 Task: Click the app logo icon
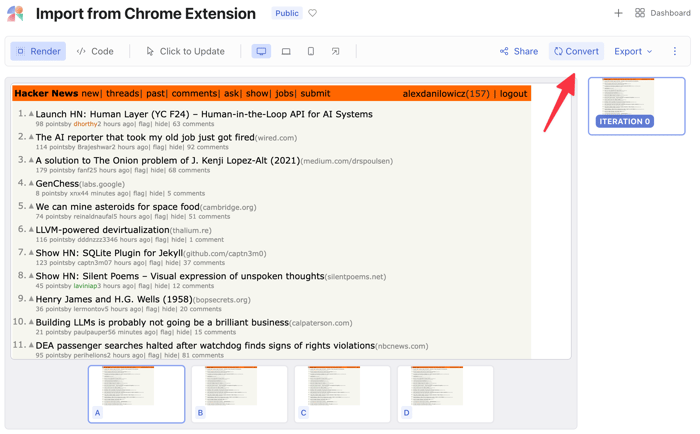(15, 13)
